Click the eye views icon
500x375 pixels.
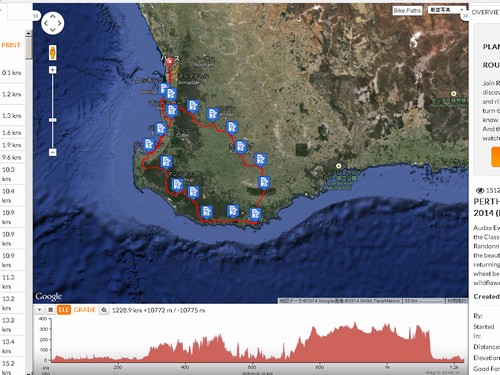(x=480, y=190)
